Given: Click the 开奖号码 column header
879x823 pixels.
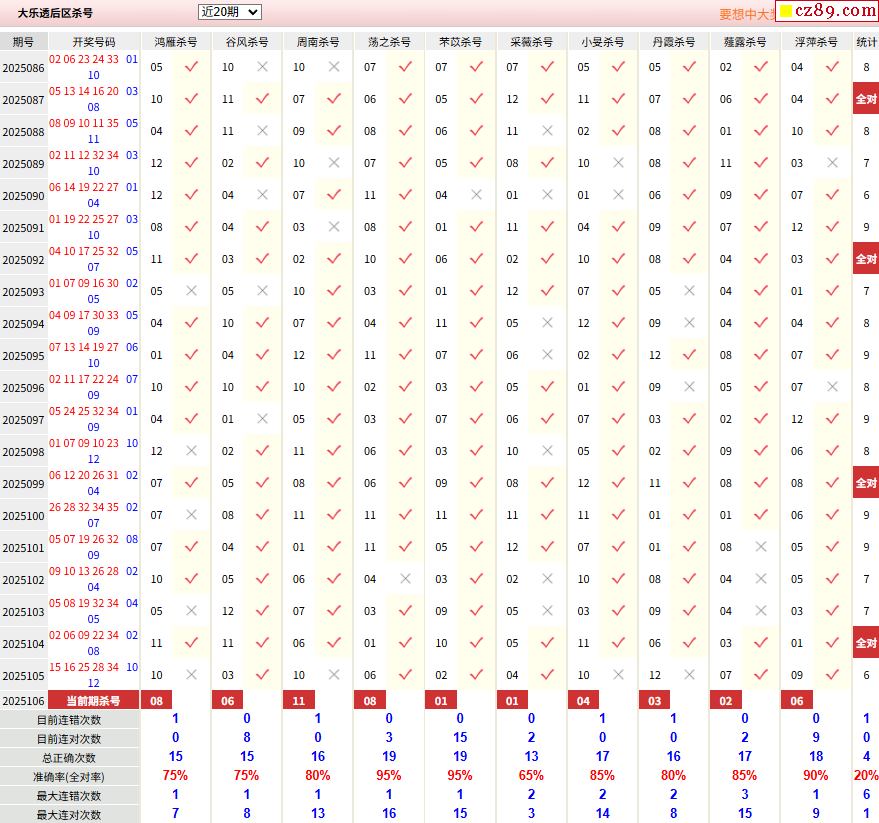Looking at the screenshot, I should tap(94, 41).
